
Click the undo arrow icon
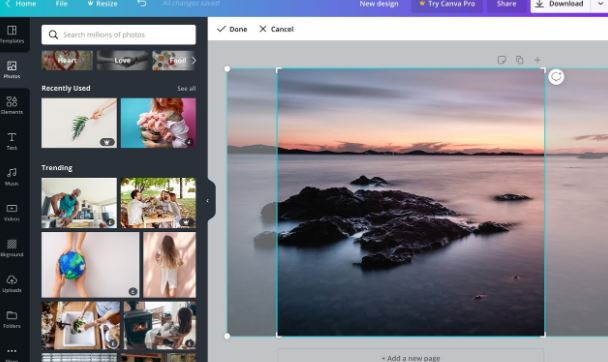142,4
